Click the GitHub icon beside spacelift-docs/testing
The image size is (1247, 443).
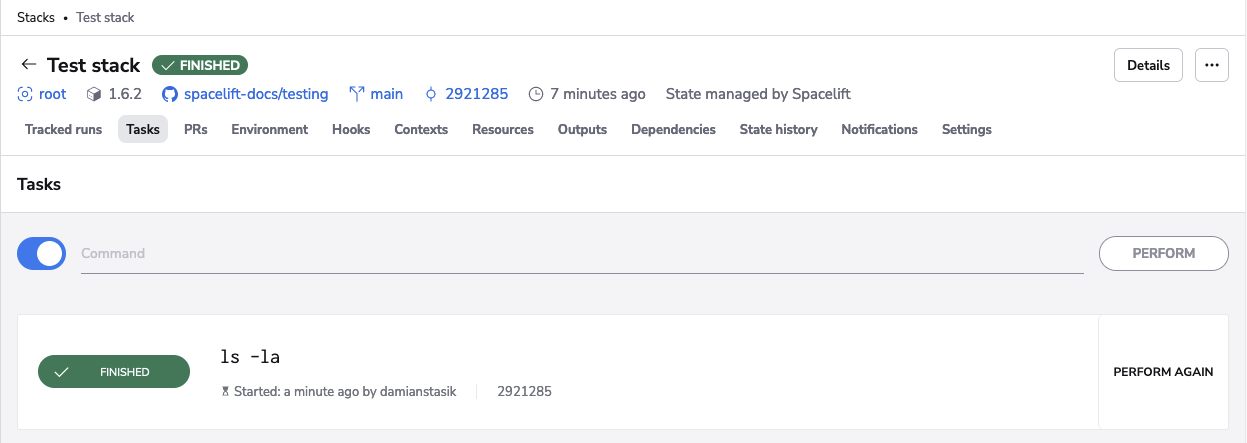(170, 94)
